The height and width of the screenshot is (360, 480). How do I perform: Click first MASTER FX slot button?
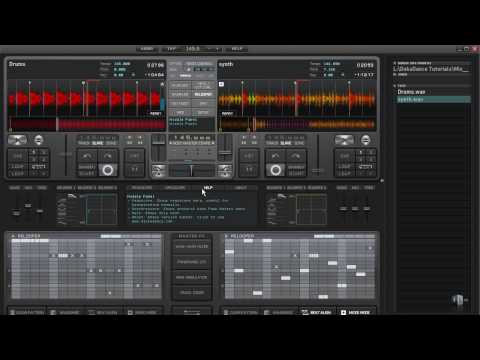192,247
